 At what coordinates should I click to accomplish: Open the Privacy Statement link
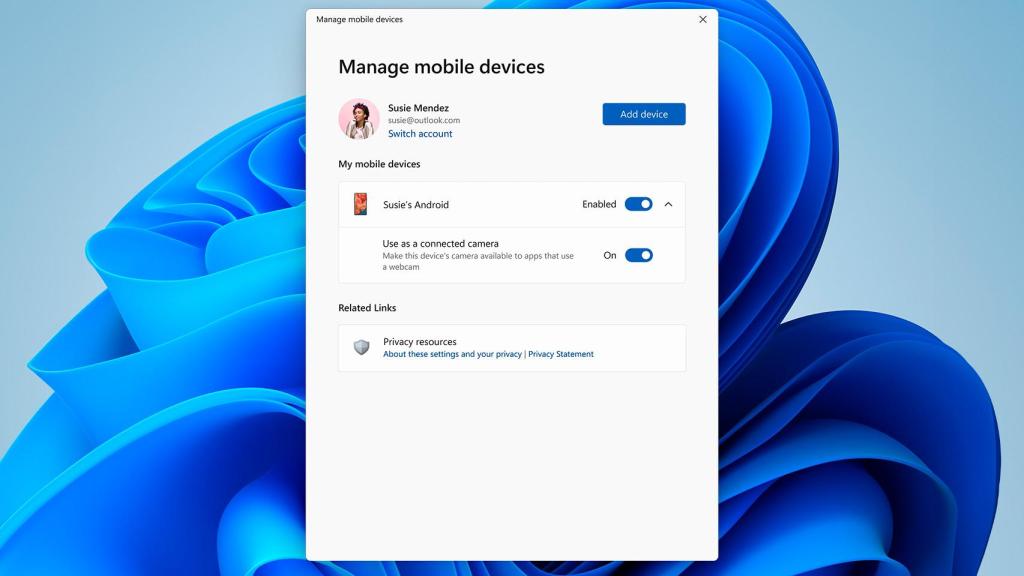[561, 353]
